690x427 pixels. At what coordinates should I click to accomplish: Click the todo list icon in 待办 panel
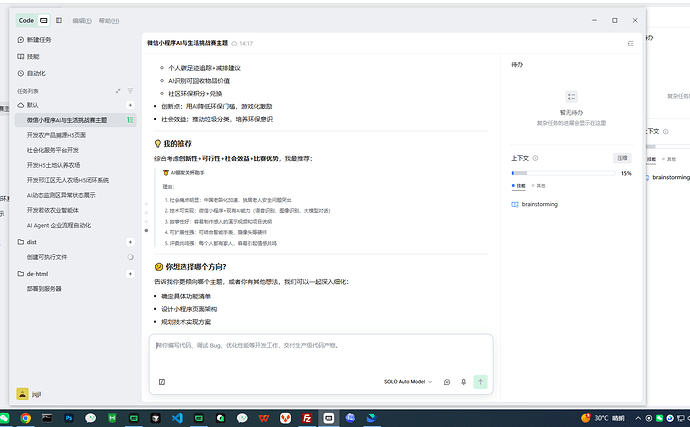(x=571, y=97)
